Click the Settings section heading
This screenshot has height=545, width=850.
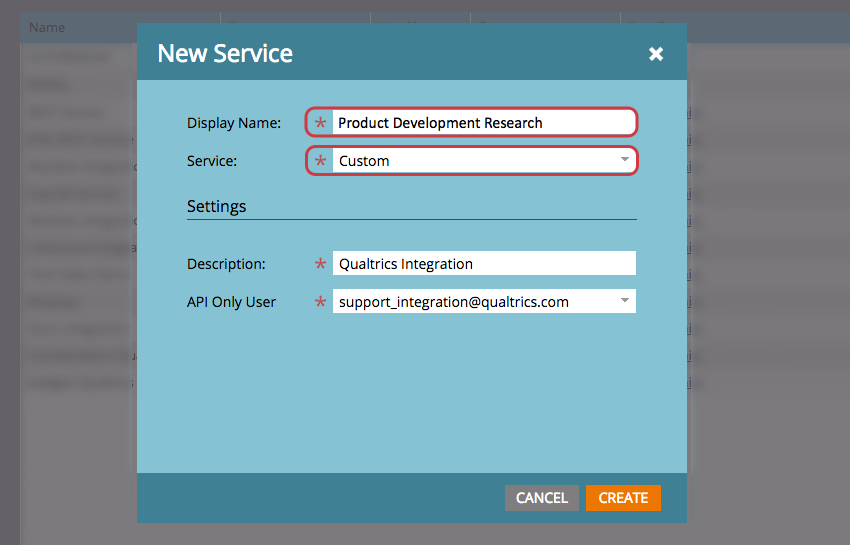216,207
